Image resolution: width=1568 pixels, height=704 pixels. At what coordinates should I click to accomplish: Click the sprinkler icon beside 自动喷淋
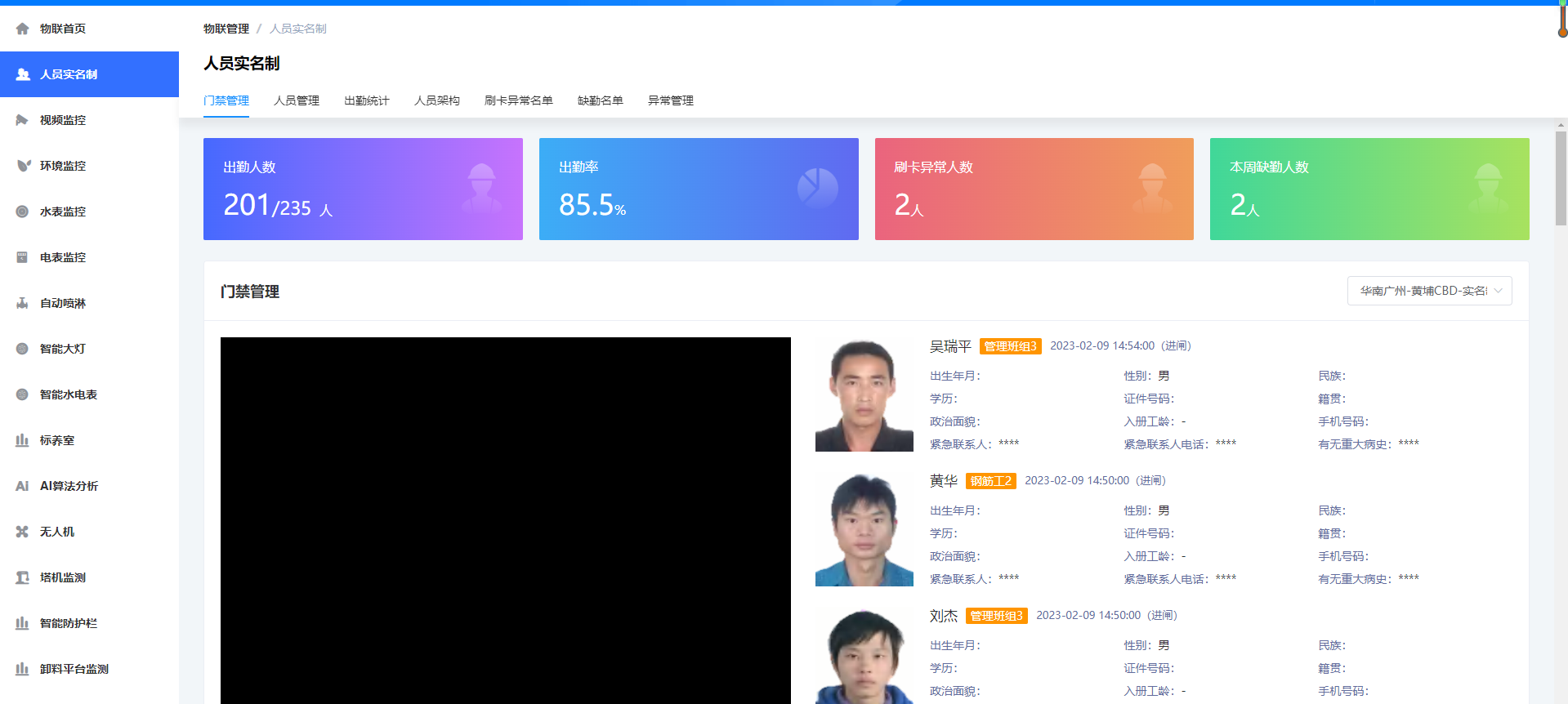click(22, 303)
